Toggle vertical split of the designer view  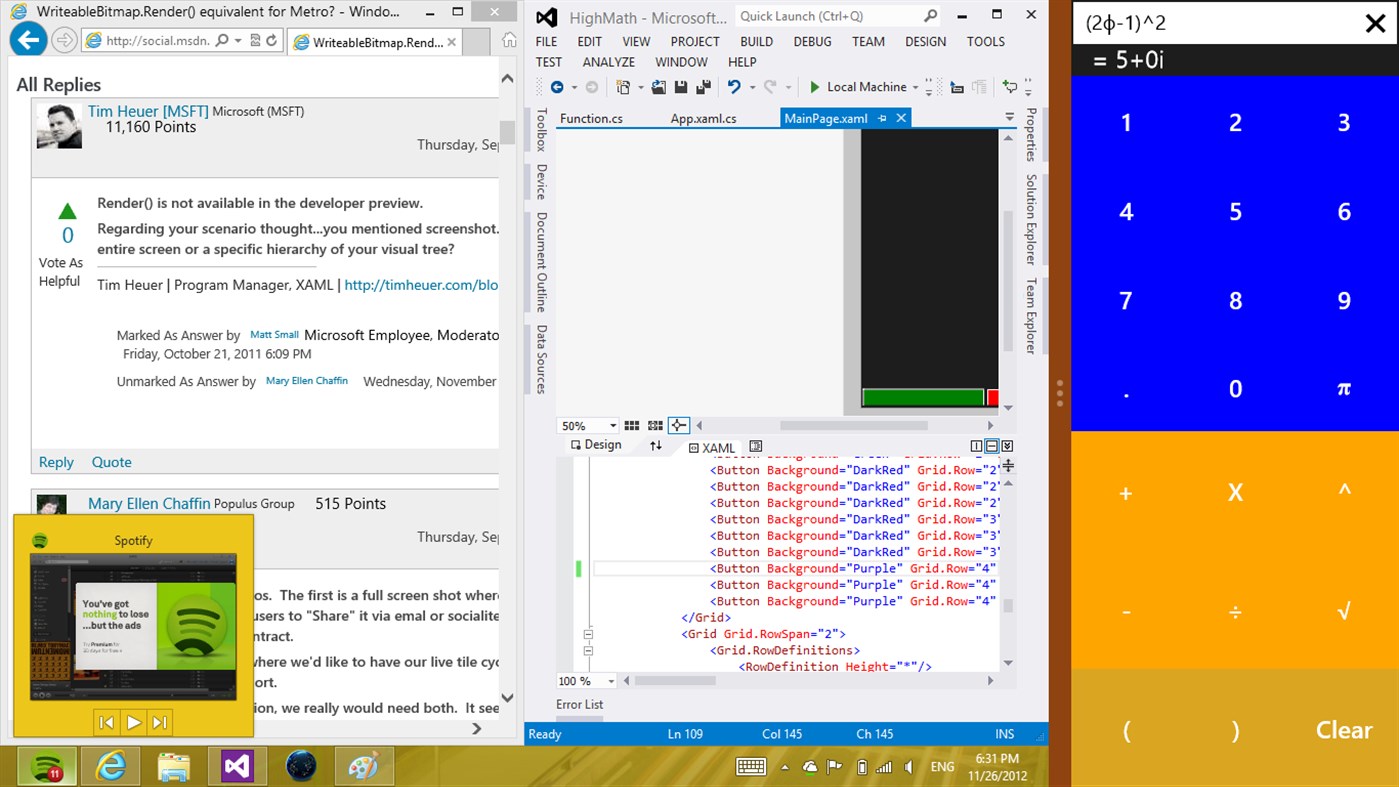point(975,445)
